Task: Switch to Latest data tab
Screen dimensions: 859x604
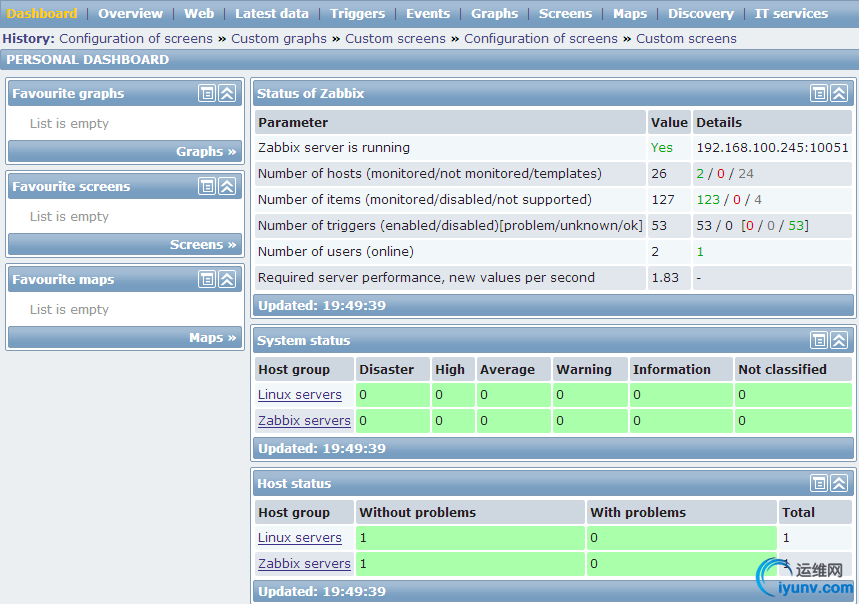Action: point(272,14)
